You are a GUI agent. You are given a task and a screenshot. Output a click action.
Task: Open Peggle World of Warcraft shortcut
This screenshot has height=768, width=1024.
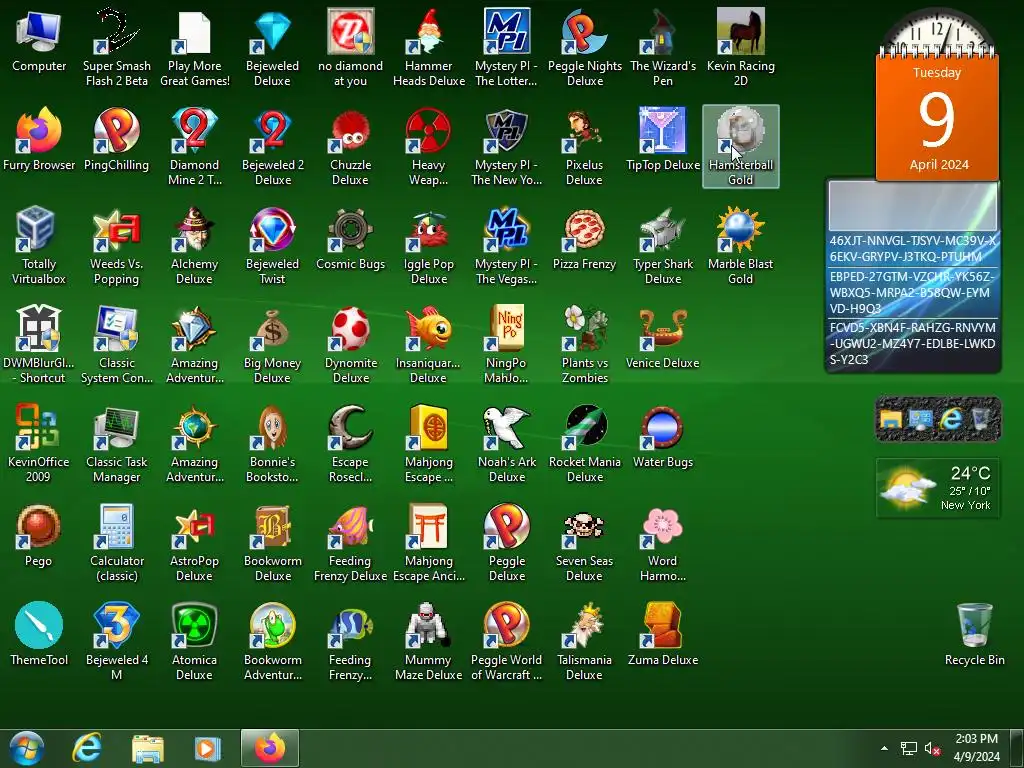(x=506, y=641)
